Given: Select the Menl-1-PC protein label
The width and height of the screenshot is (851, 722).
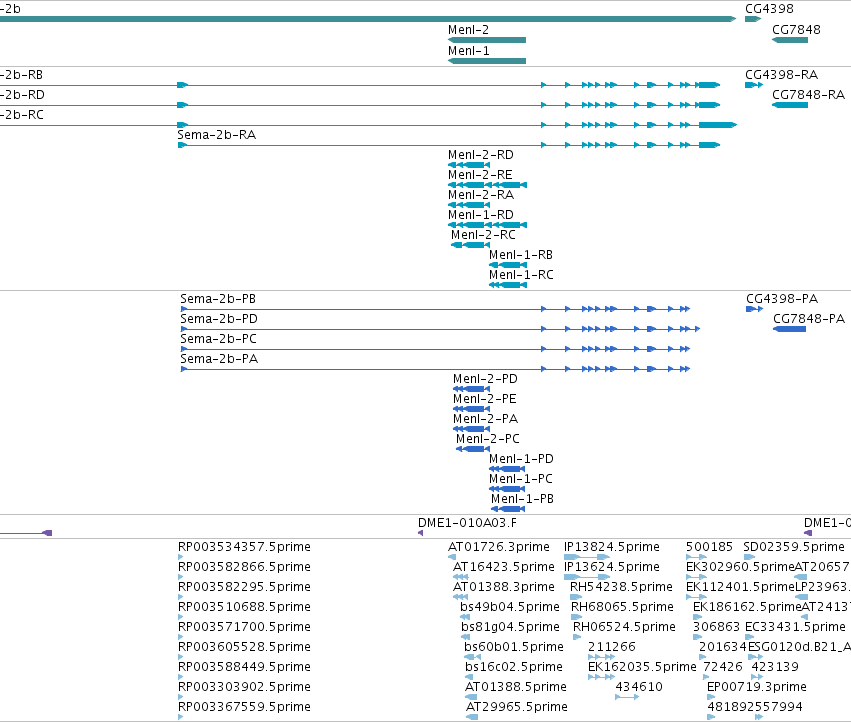Looking at the screenshot, I should click(x=520, y=479).
